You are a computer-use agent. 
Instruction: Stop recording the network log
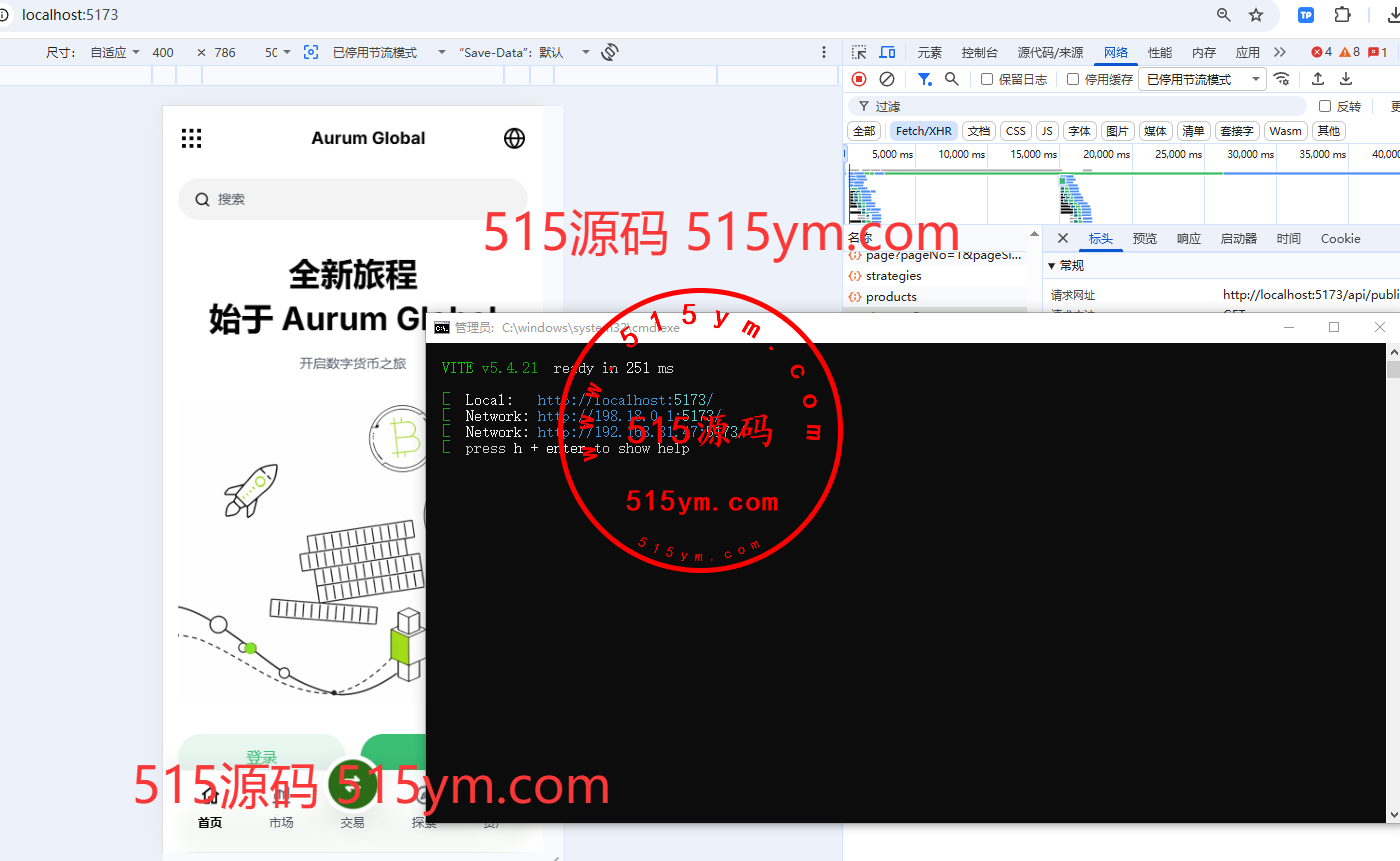click(x=859, y=79)
